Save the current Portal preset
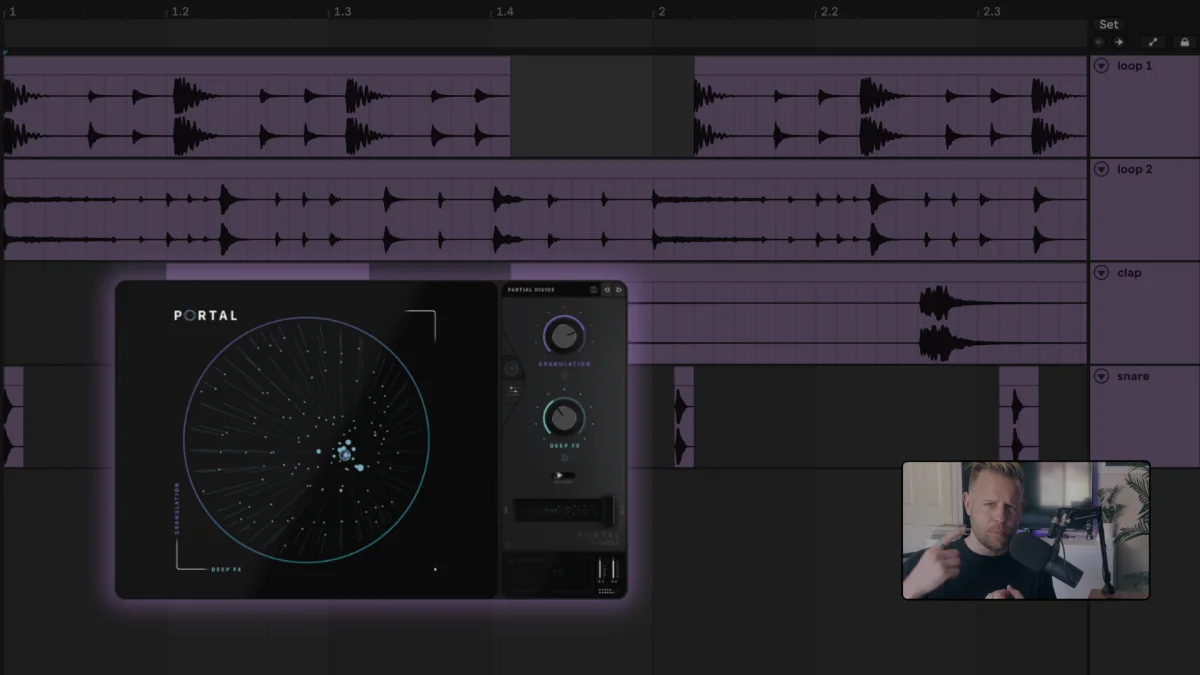The height and width of the screenshot is (675, 1200). click(x=593, y=290)
